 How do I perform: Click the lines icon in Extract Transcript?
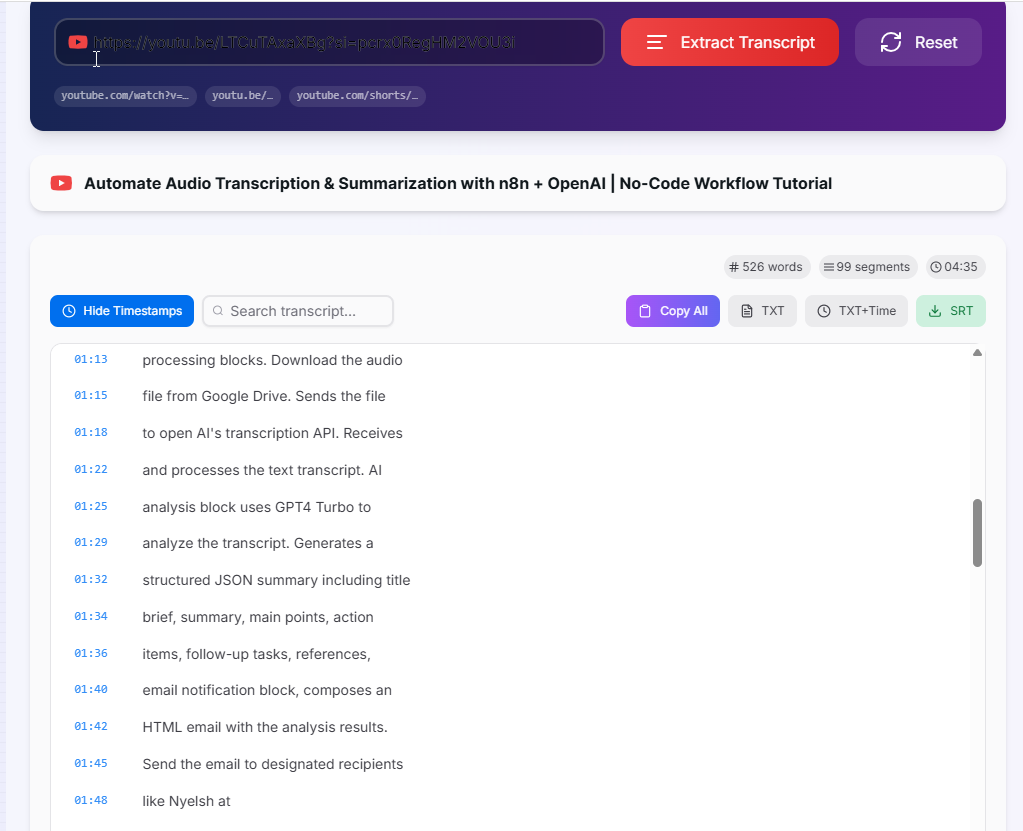[656, 42]
